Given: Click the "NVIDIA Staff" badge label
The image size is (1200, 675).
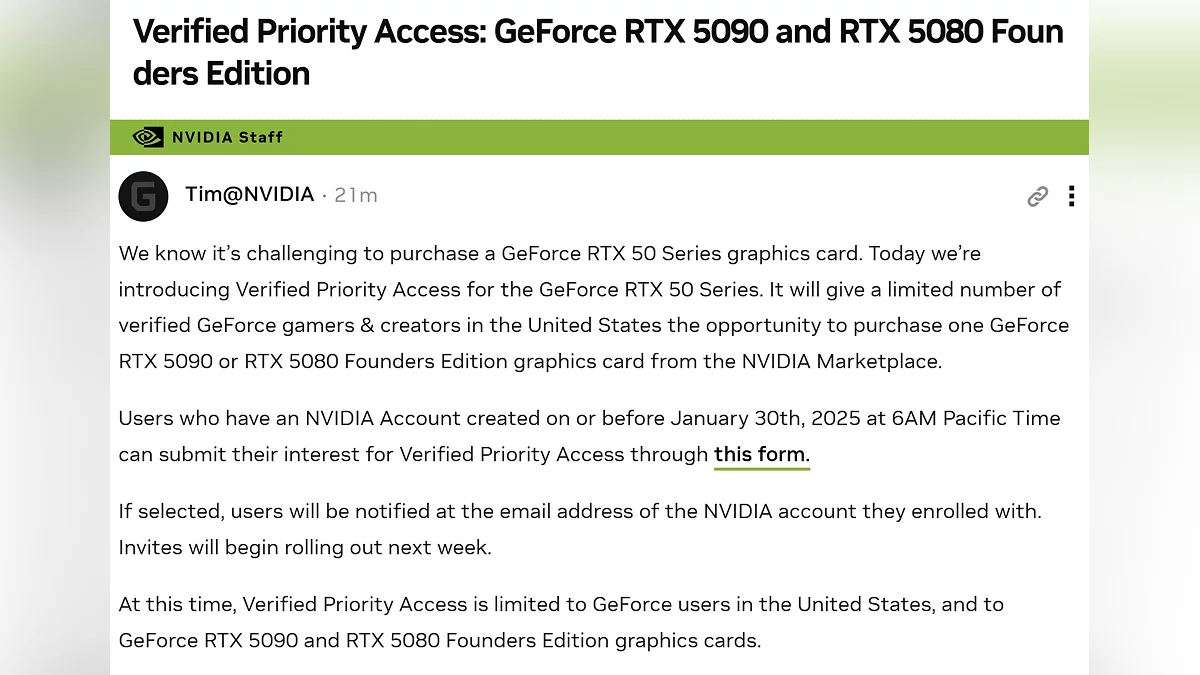Looking at the screenshot, I should [x=227, y=137].
